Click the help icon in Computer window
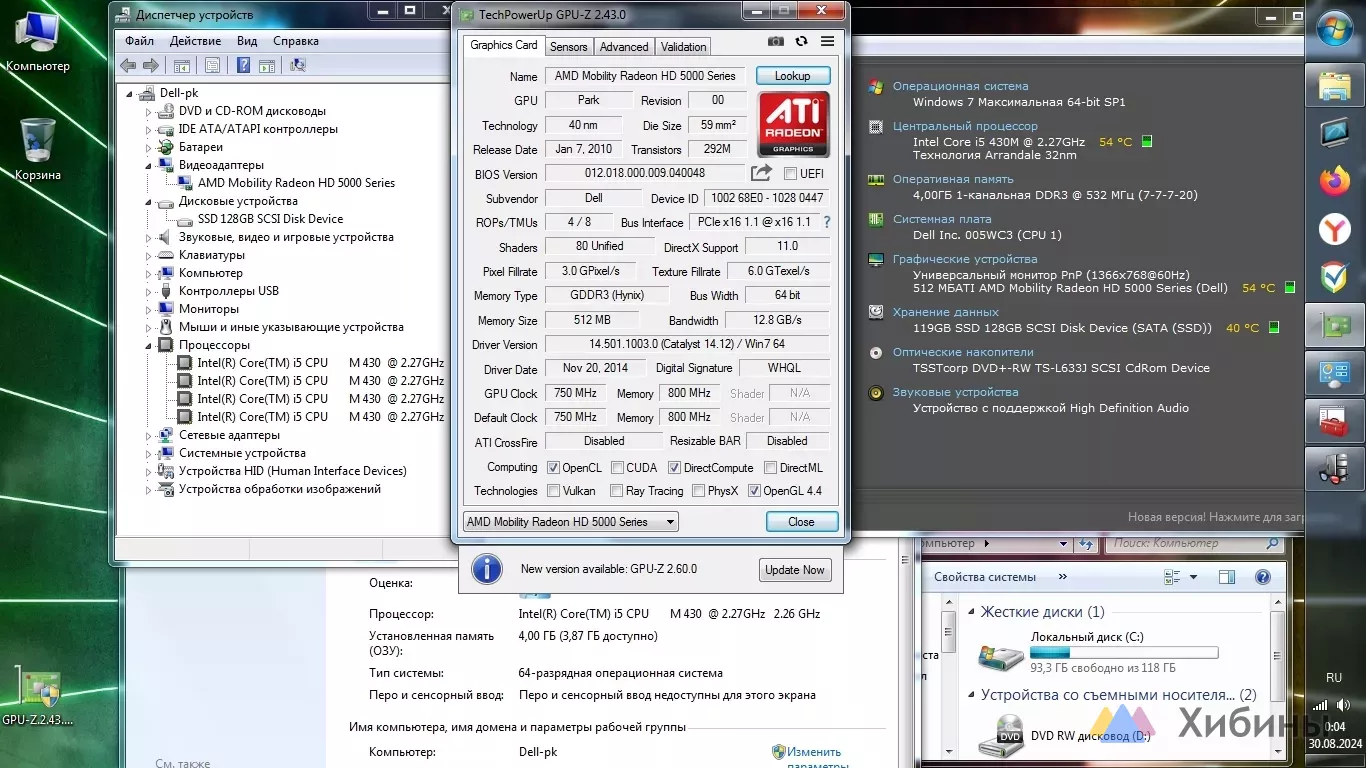 [1263, 577]
